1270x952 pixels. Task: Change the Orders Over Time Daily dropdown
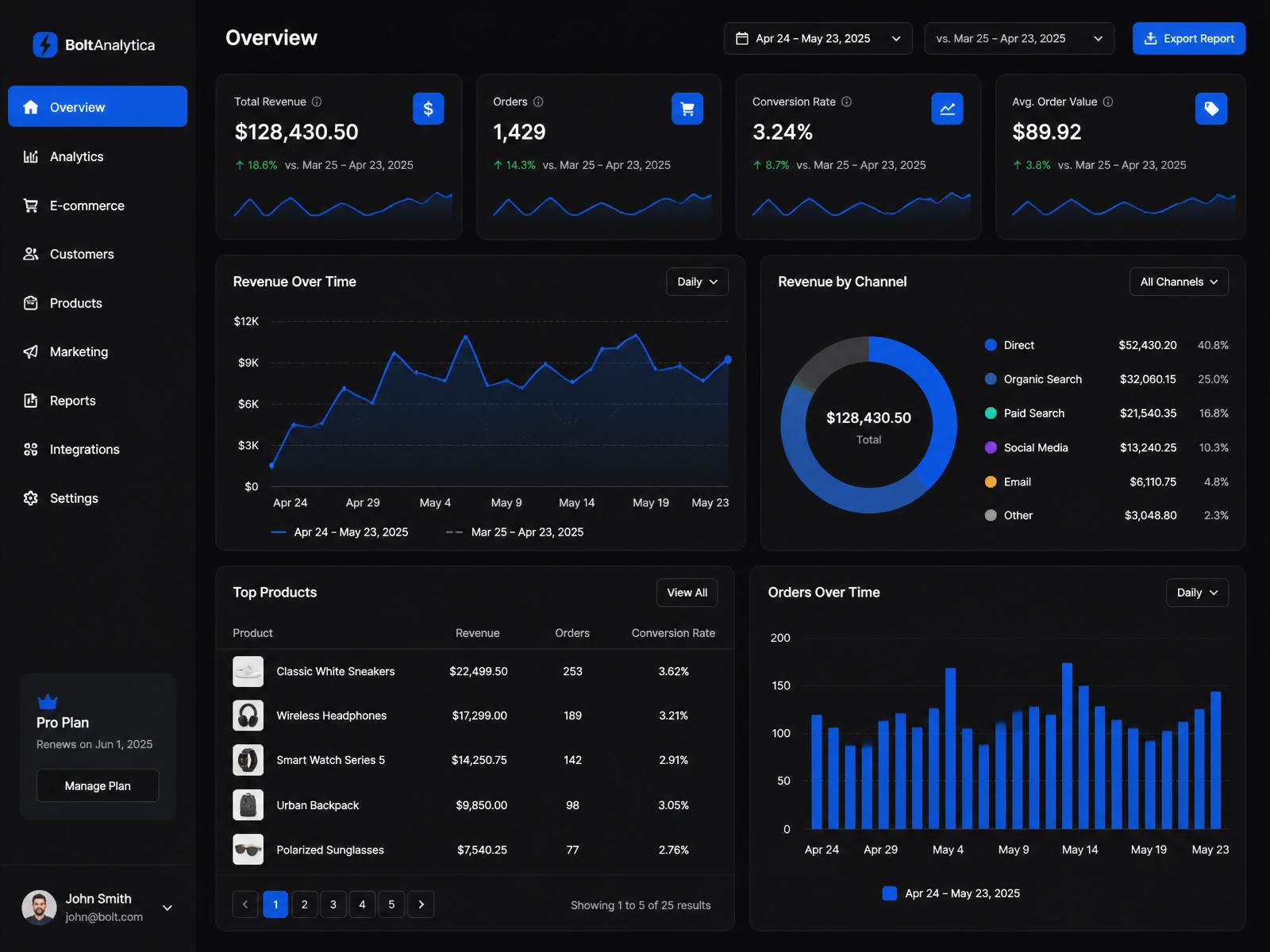(1197, 593)
